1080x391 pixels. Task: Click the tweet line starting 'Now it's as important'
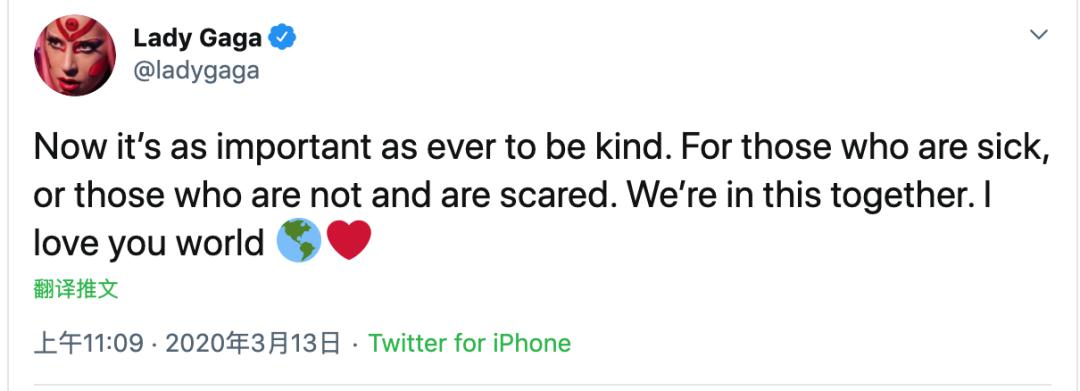[541, 149]
